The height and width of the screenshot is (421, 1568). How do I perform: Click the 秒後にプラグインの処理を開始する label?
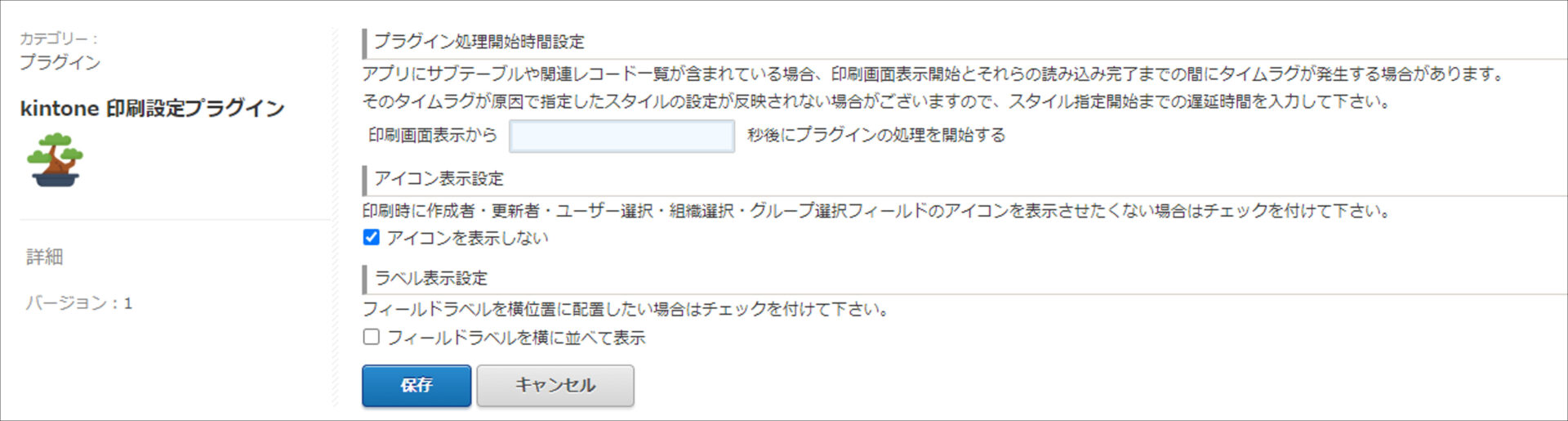[876, 135]
